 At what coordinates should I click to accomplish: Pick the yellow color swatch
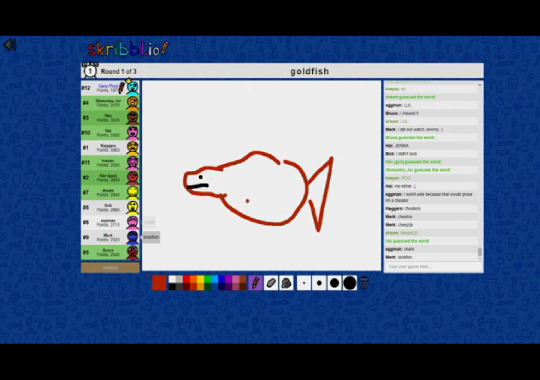pyautogui.click(x=200, y=279)
